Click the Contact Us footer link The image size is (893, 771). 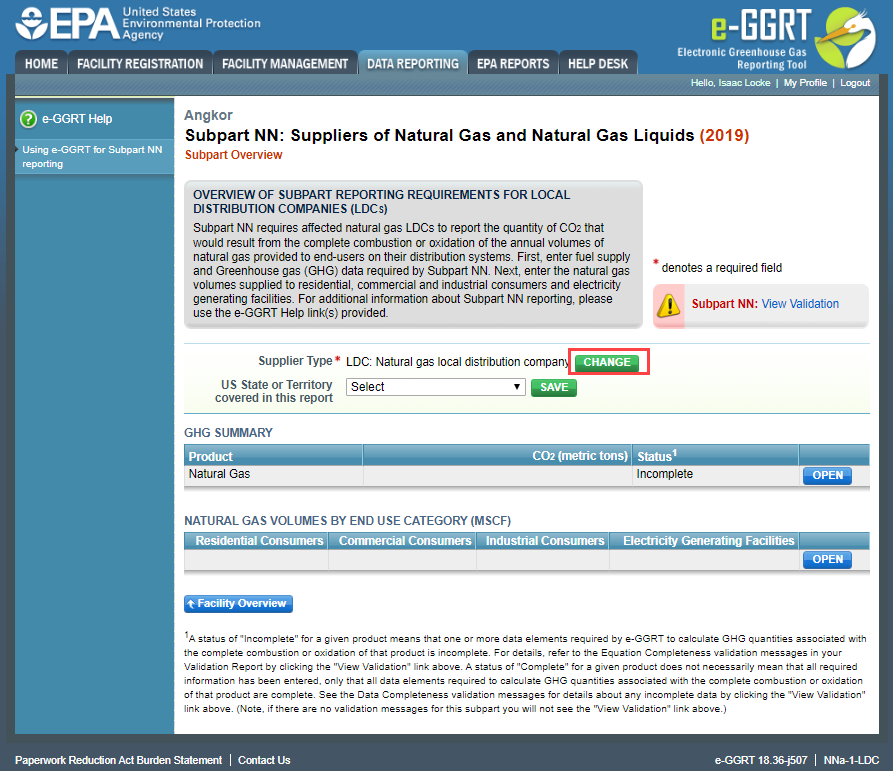264,760
